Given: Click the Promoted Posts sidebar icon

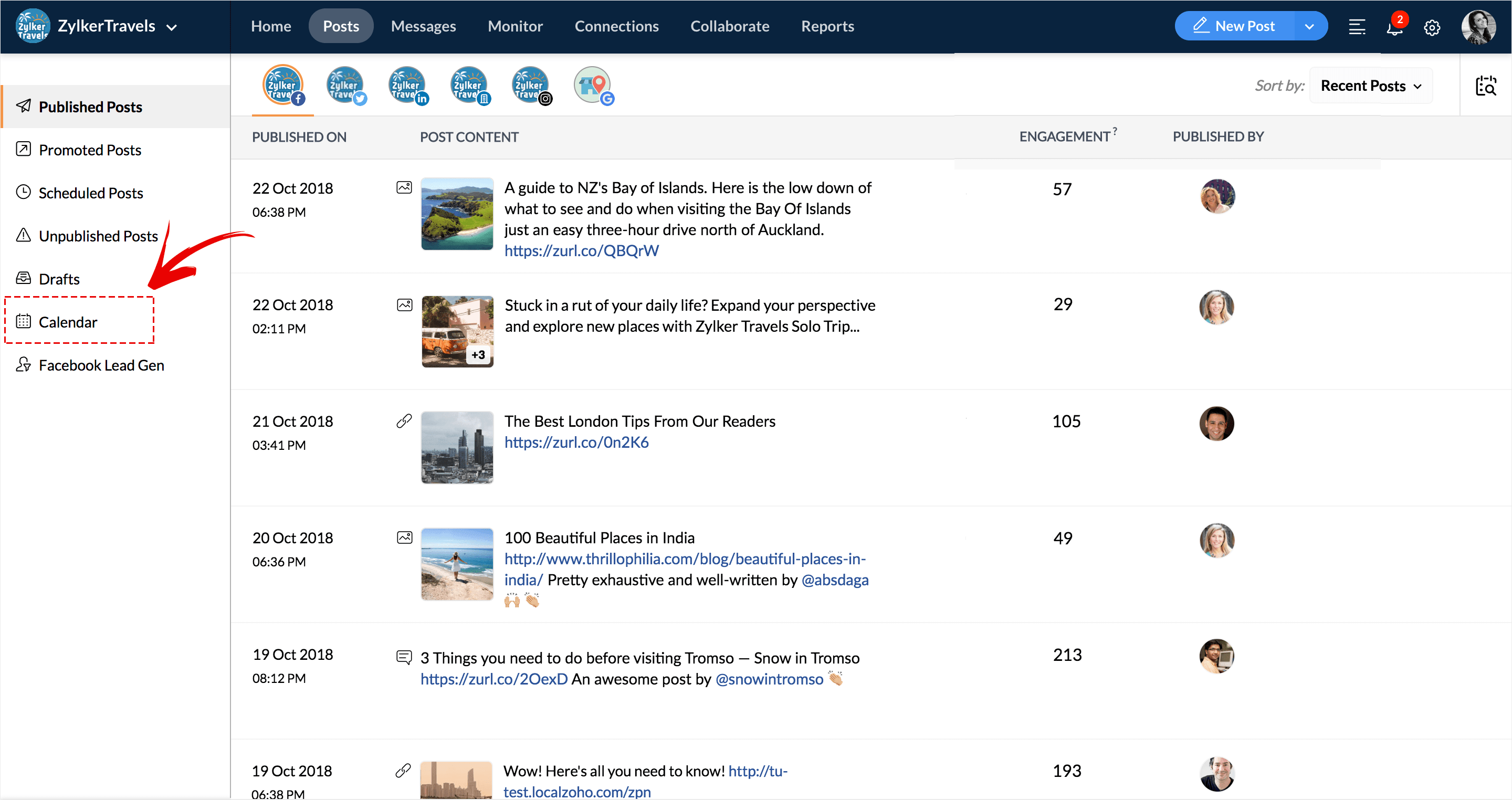Looking at the screenshot, I should (23, 149).
